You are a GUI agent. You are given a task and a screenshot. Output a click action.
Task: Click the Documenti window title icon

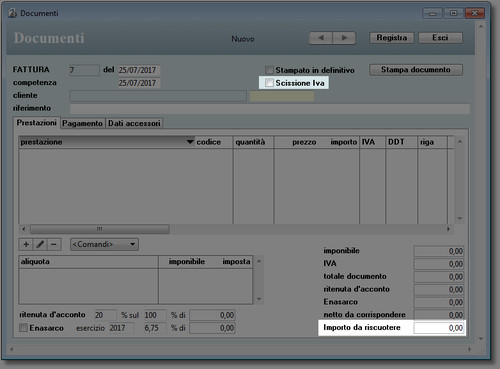[13, 13]
